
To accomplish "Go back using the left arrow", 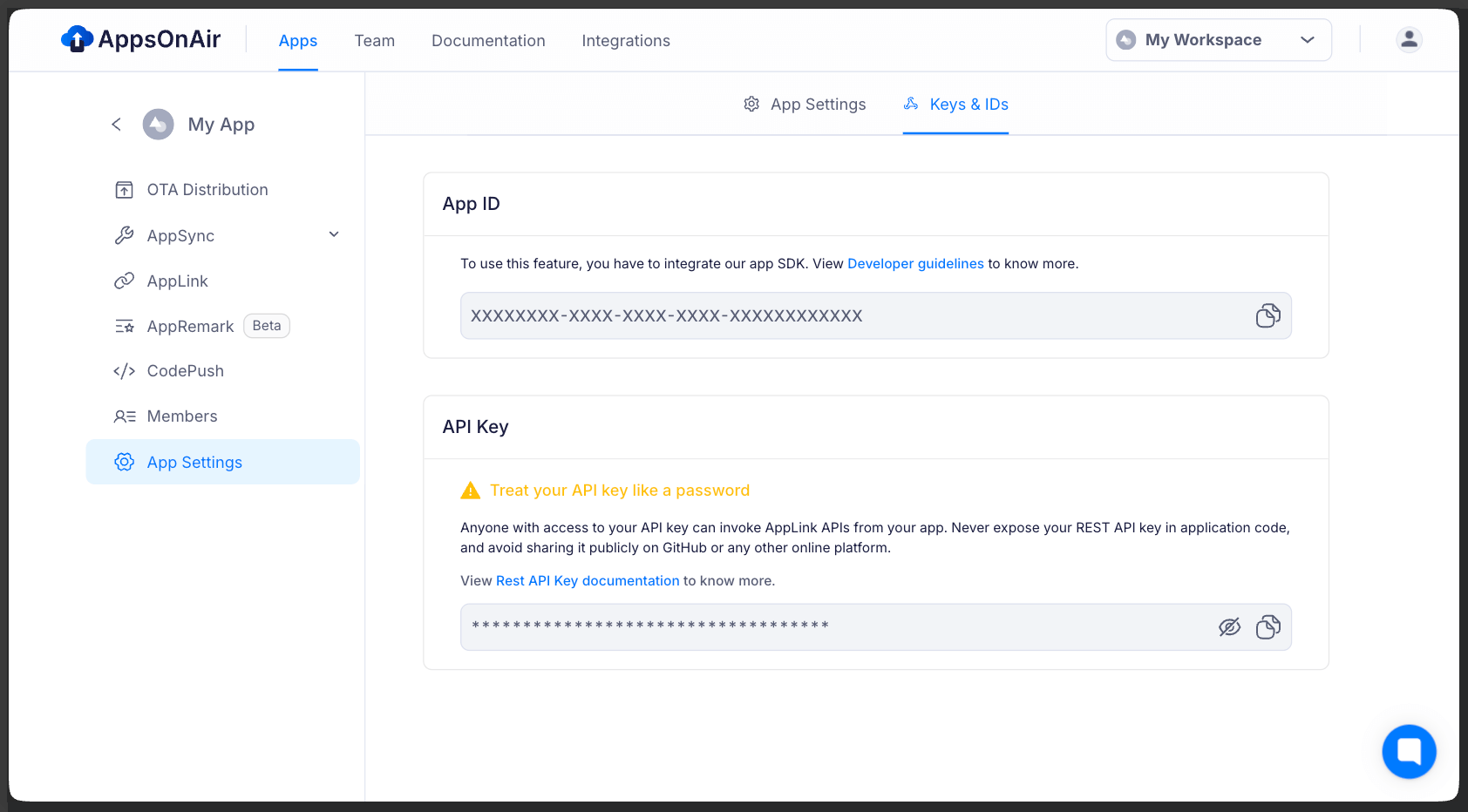I will coord(117,125).
